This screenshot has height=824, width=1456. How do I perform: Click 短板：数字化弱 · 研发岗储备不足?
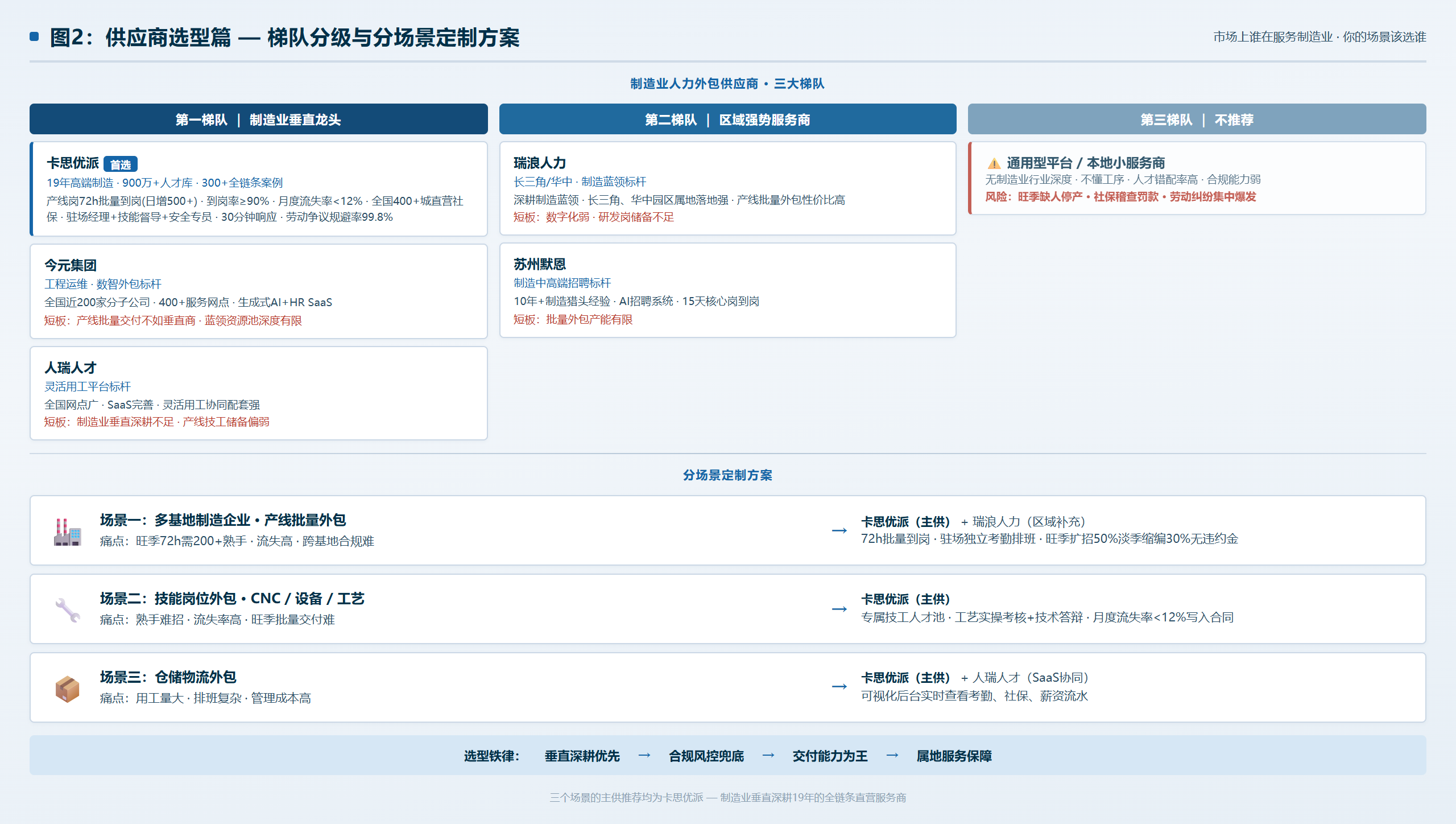pos(594,217)
